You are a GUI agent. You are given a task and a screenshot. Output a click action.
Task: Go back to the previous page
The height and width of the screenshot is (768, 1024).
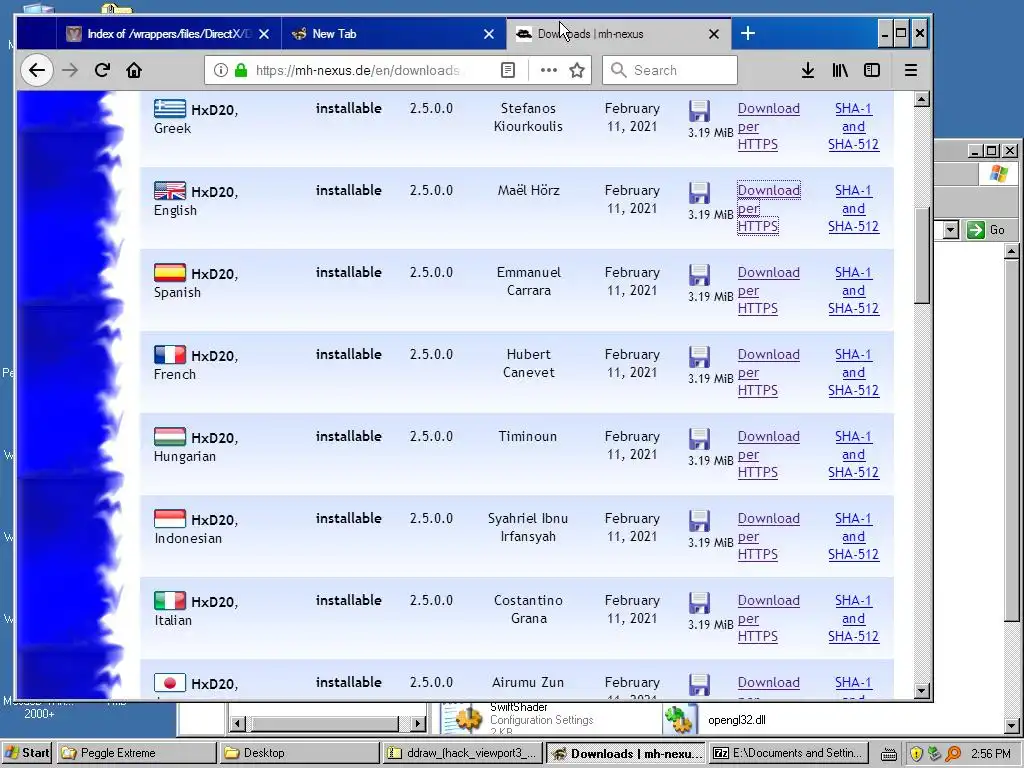tap(37, 70)
